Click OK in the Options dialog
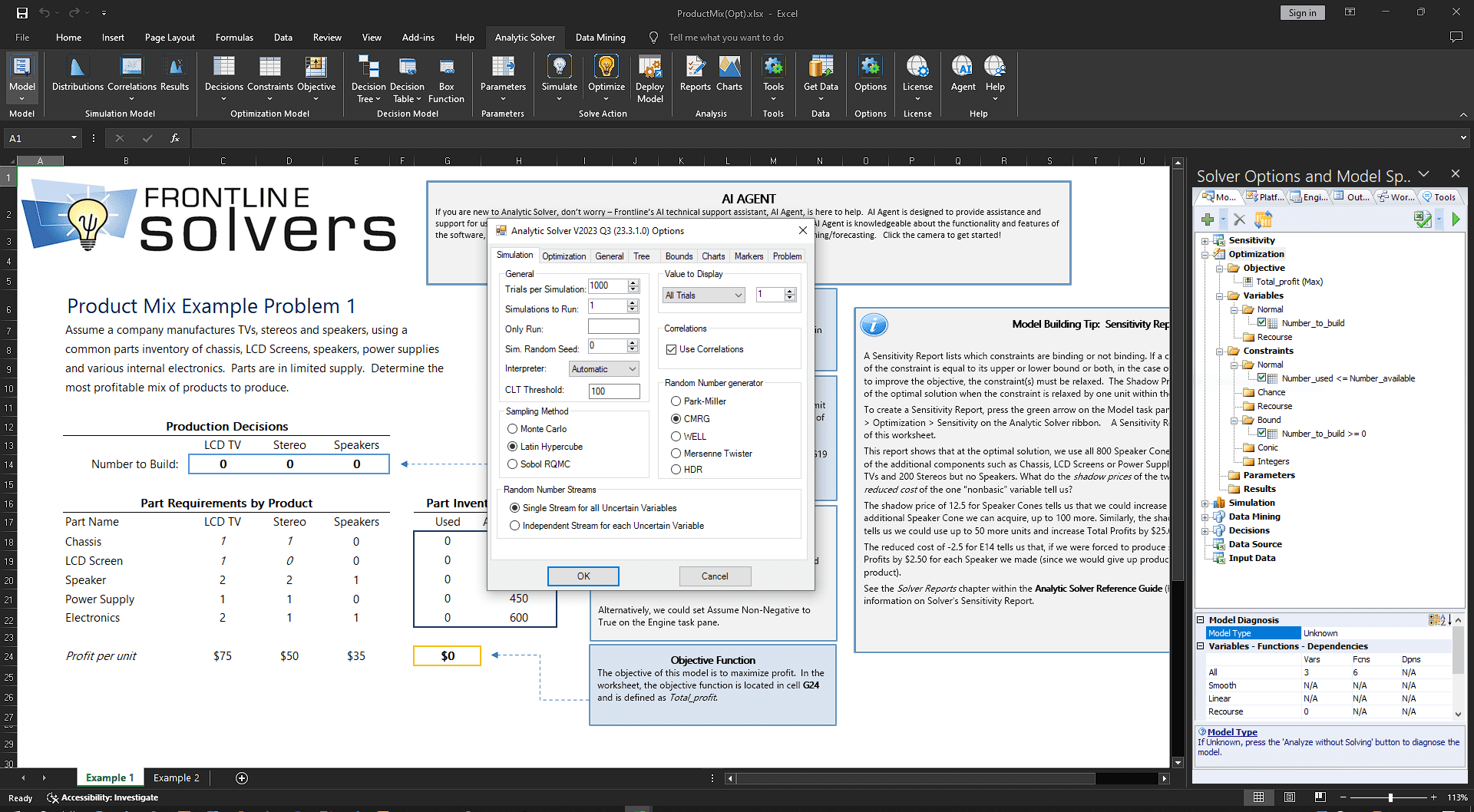Screen dimensions: 1474x812 tap(583, 576)
